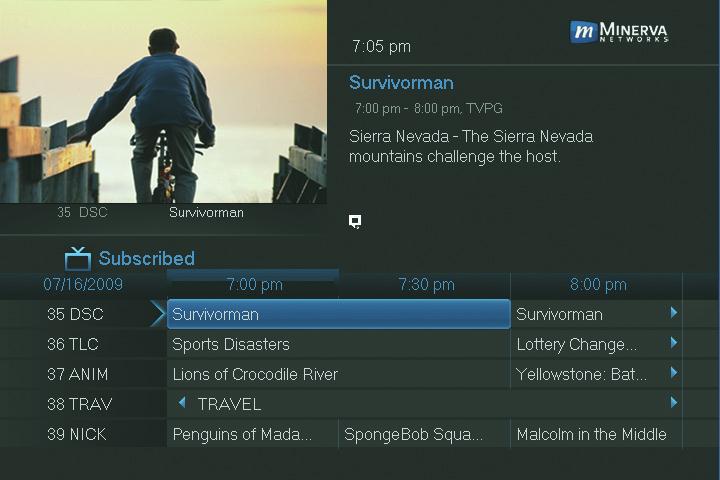Select the 7:00 pm time column header

coord(254,285)
